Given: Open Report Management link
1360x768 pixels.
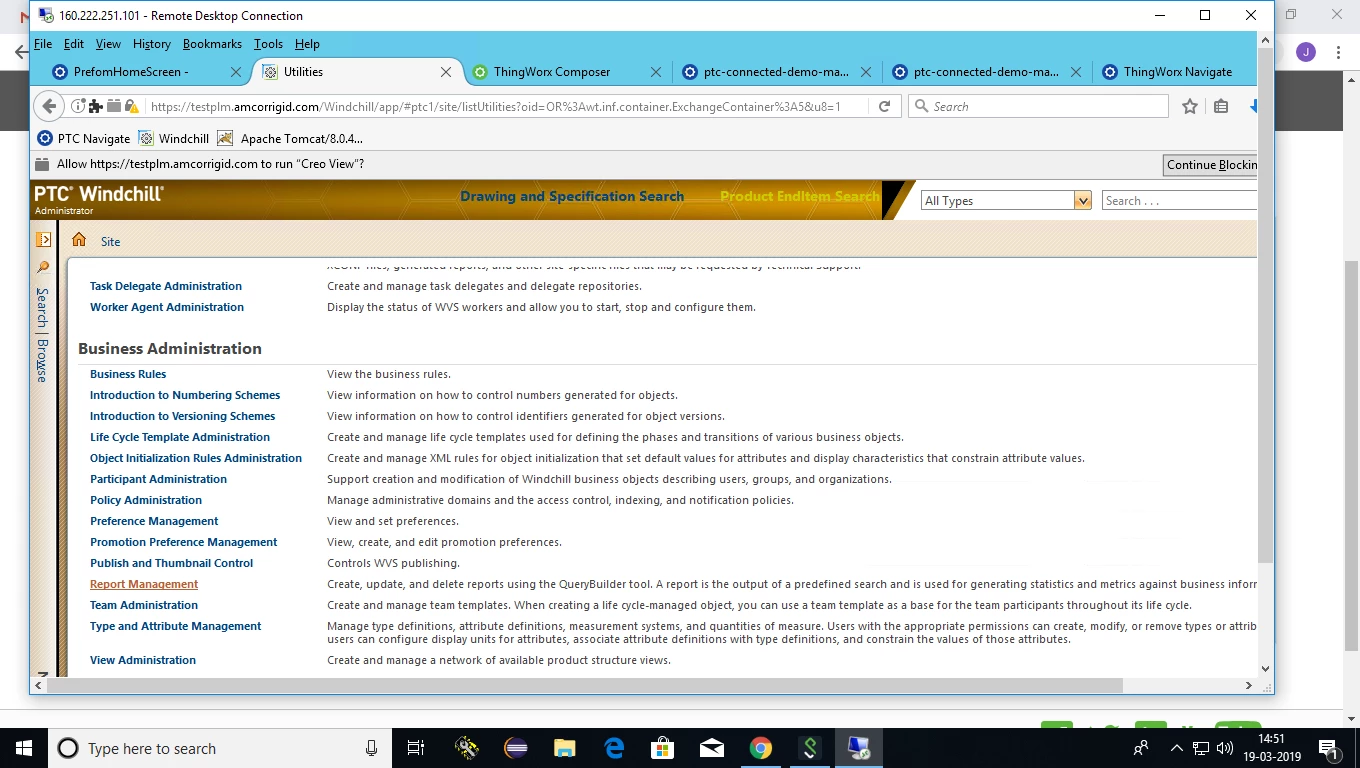Looking at the screenshot, I should pos(144,584).
